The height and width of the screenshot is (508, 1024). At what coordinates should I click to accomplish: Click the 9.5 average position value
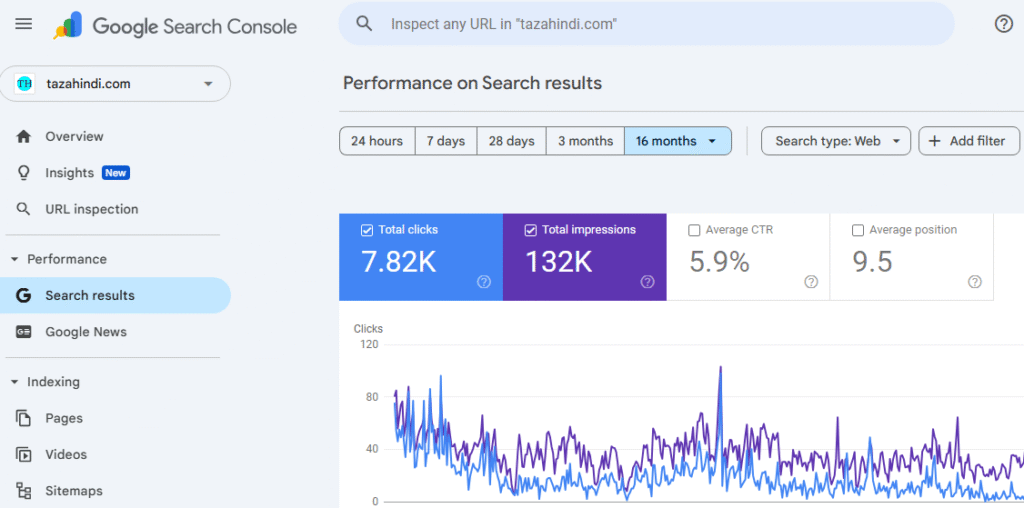click(872, 262)
